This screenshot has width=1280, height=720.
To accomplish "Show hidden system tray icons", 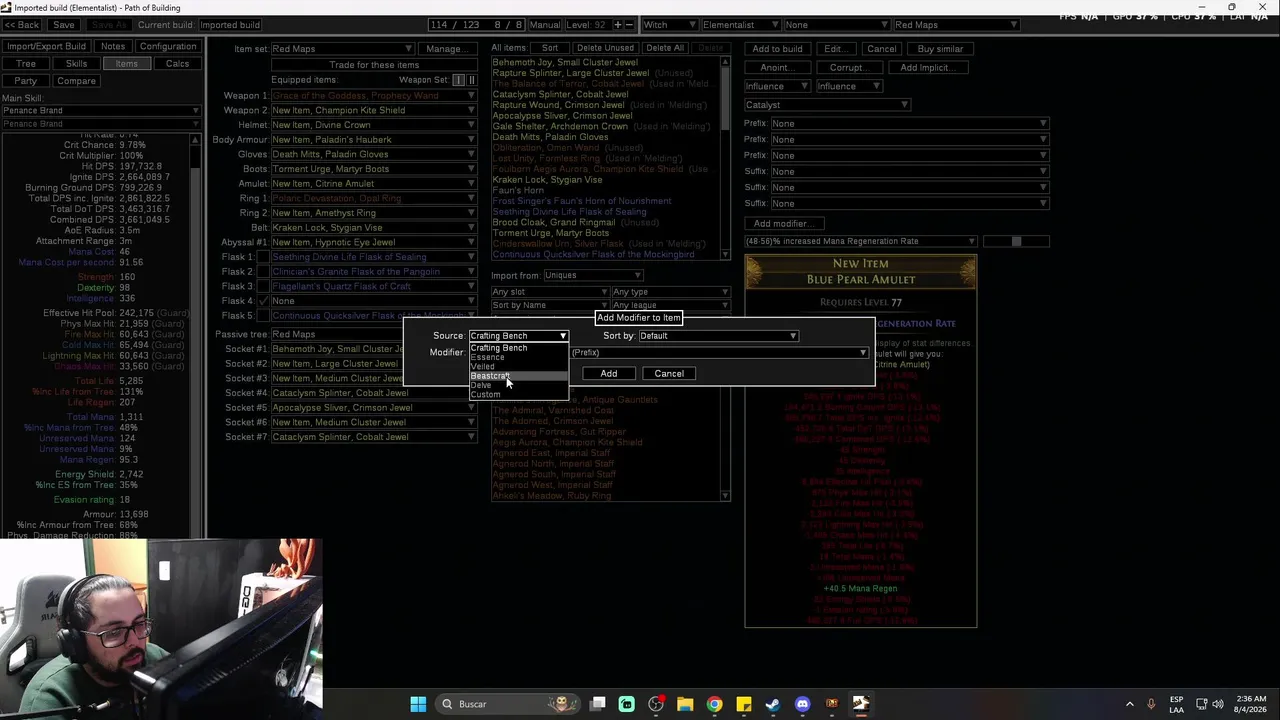I will tap(1130, 704).
